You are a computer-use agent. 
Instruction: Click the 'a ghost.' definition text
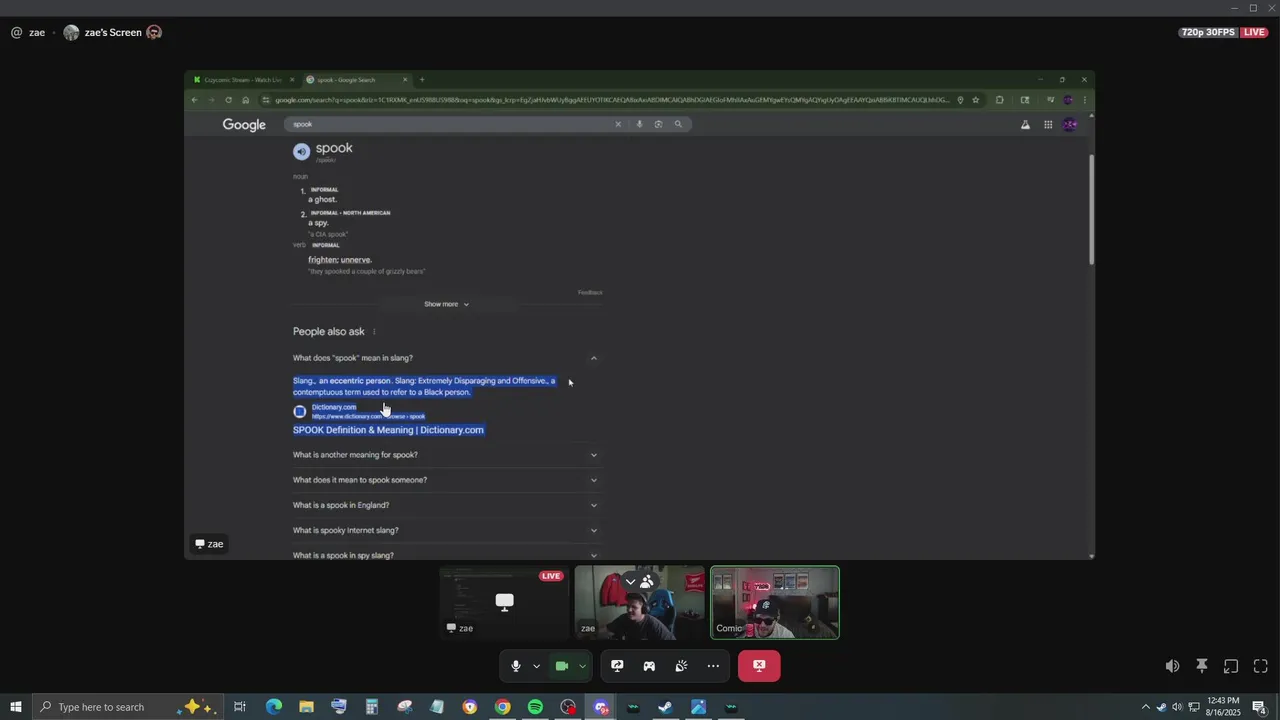click(322, 199)
